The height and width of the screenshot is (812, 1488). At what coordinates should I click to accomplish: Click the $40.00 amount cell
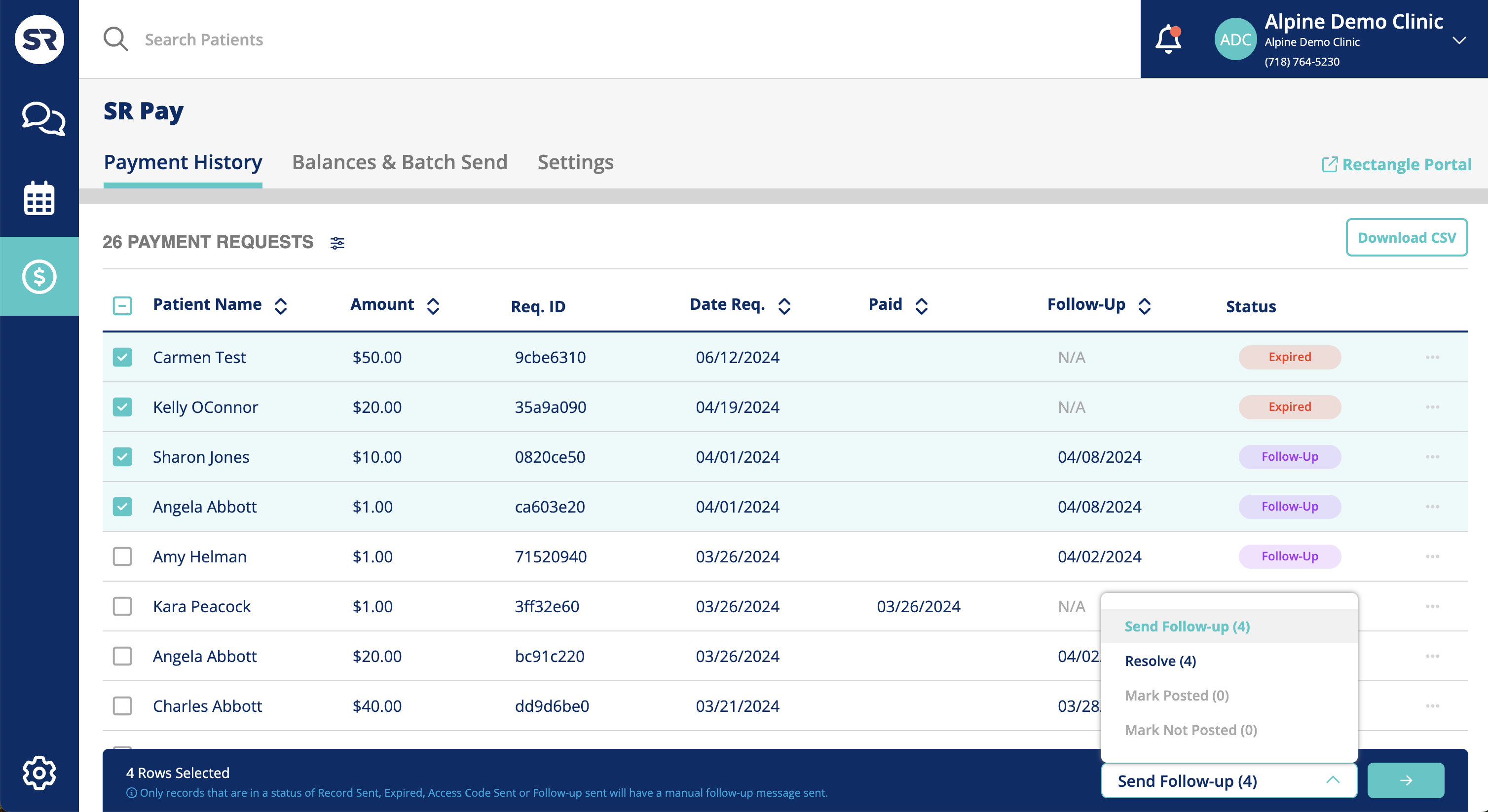point(376,706)
